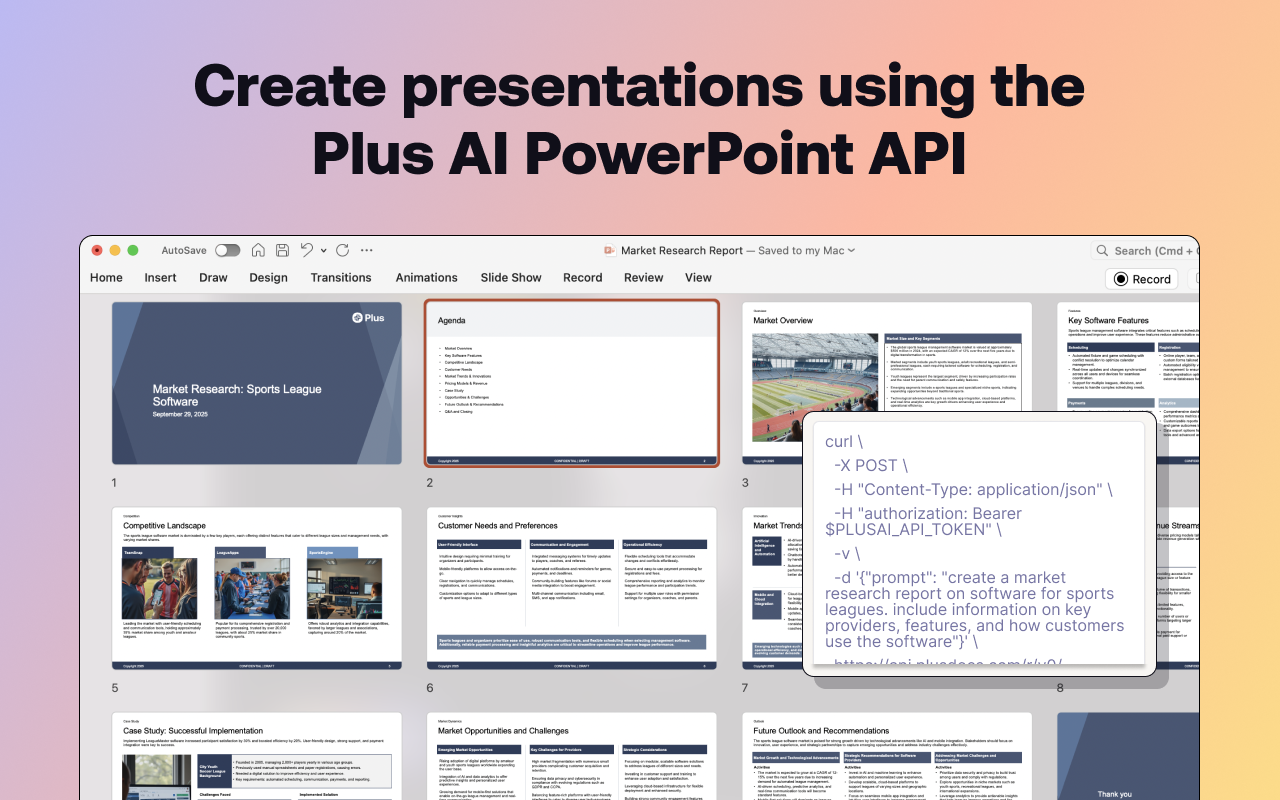Screen dimensions: 1280x800
Task: Switch to the Transitions tab
Action: coord(341,277)
